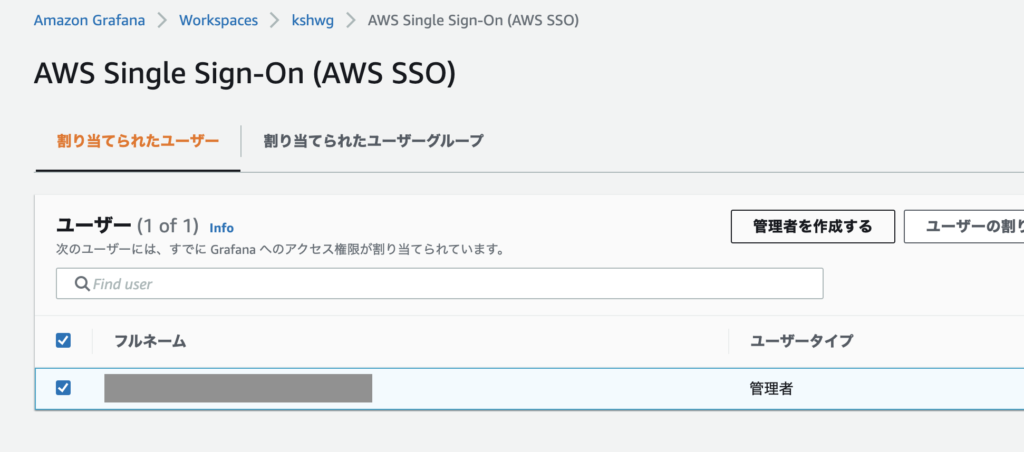Image resolution: width=1024 pixels, height=452 pixels.
Task: Click the redacted full name in user row
Action: [238, 388]
